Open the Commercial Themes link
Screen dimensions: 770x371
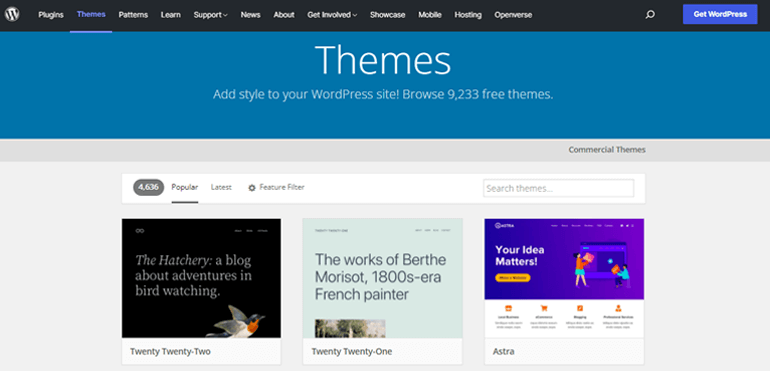coord(607,149)
